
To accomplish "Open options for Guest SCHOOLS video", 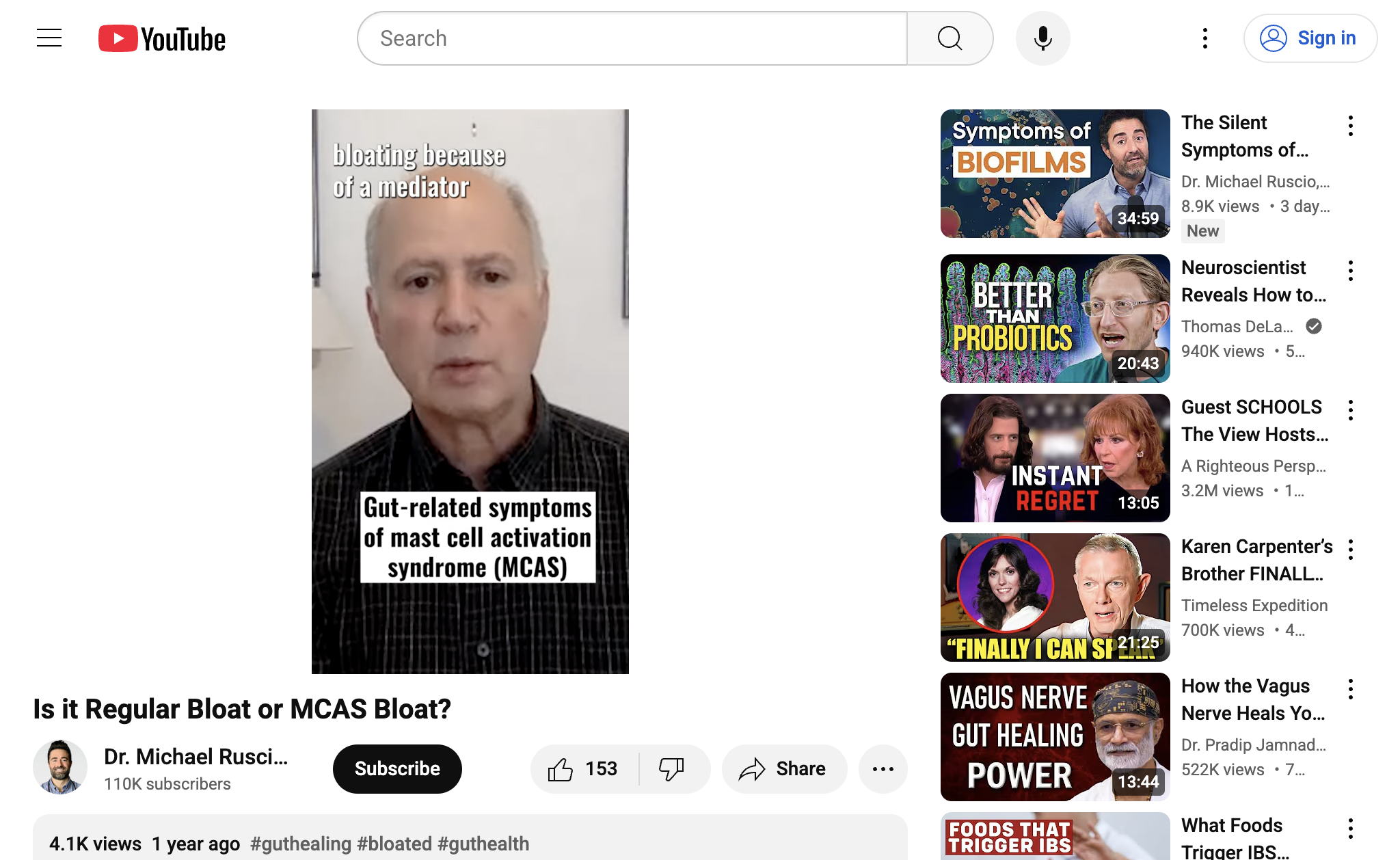I will click(1351, 410).
